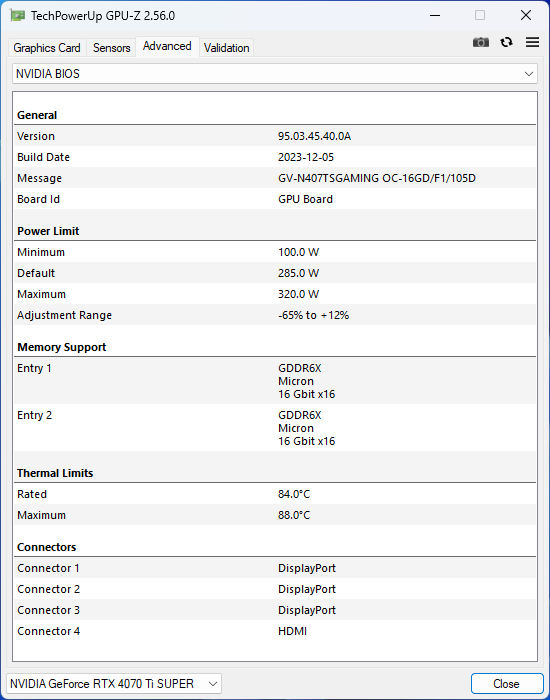Click the -65% to +12% adjustment range
Image resolution: width=550 pixels, height=700 pixels.
tap(313, 315)
